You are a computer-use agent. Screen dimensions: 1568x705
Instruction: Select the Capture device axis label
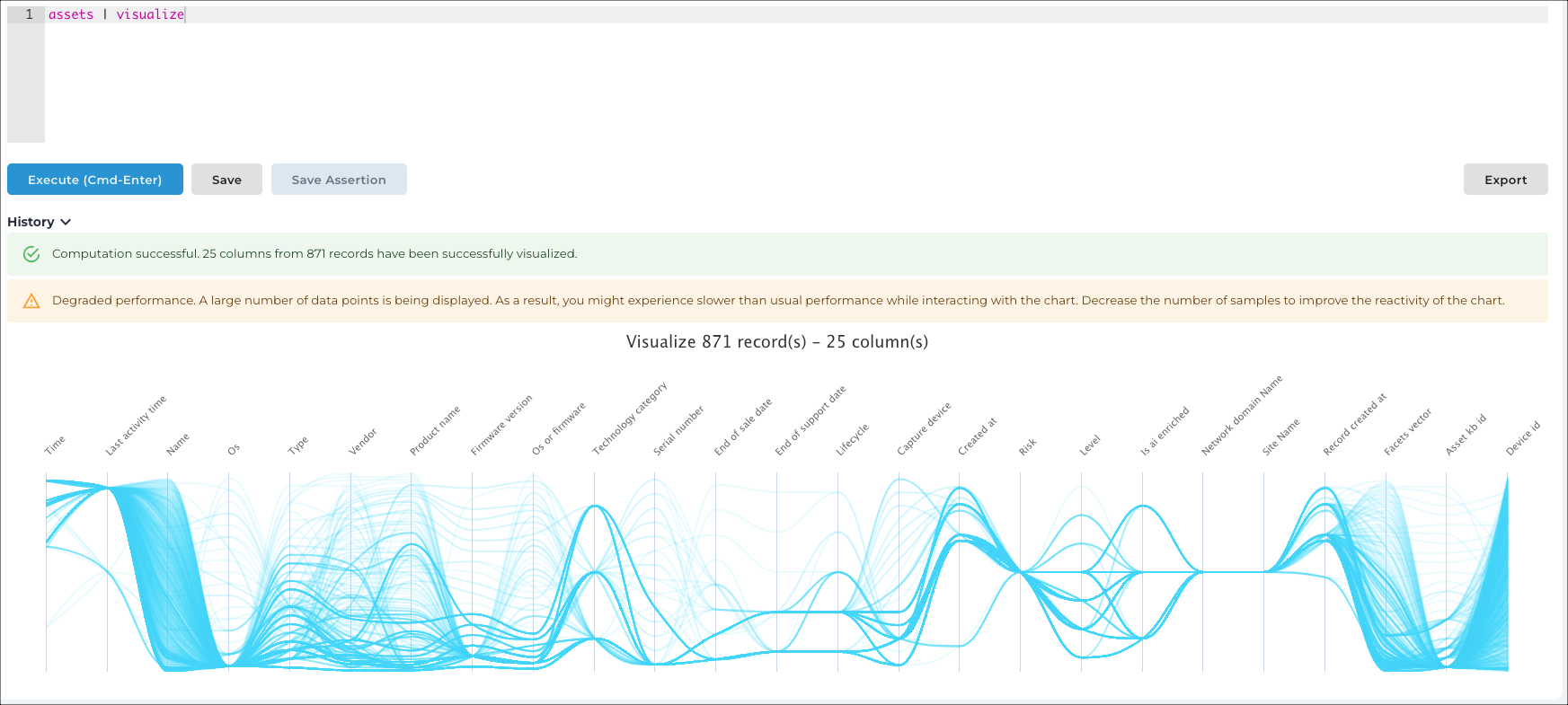click(x=924, y=429)
